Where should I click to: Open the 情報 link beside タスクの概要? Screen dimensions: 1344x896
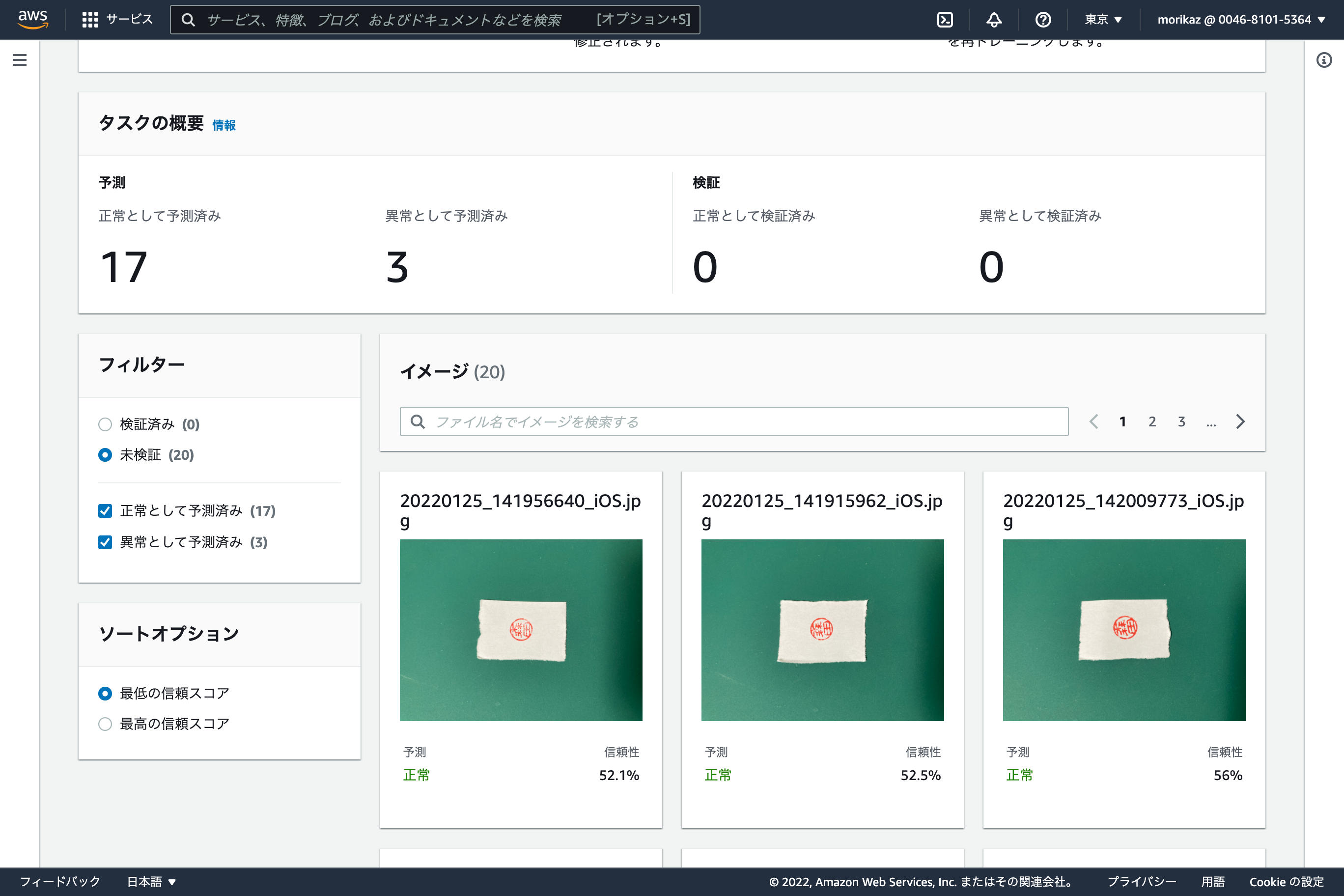pyautogui.click(x=224, y=125)
